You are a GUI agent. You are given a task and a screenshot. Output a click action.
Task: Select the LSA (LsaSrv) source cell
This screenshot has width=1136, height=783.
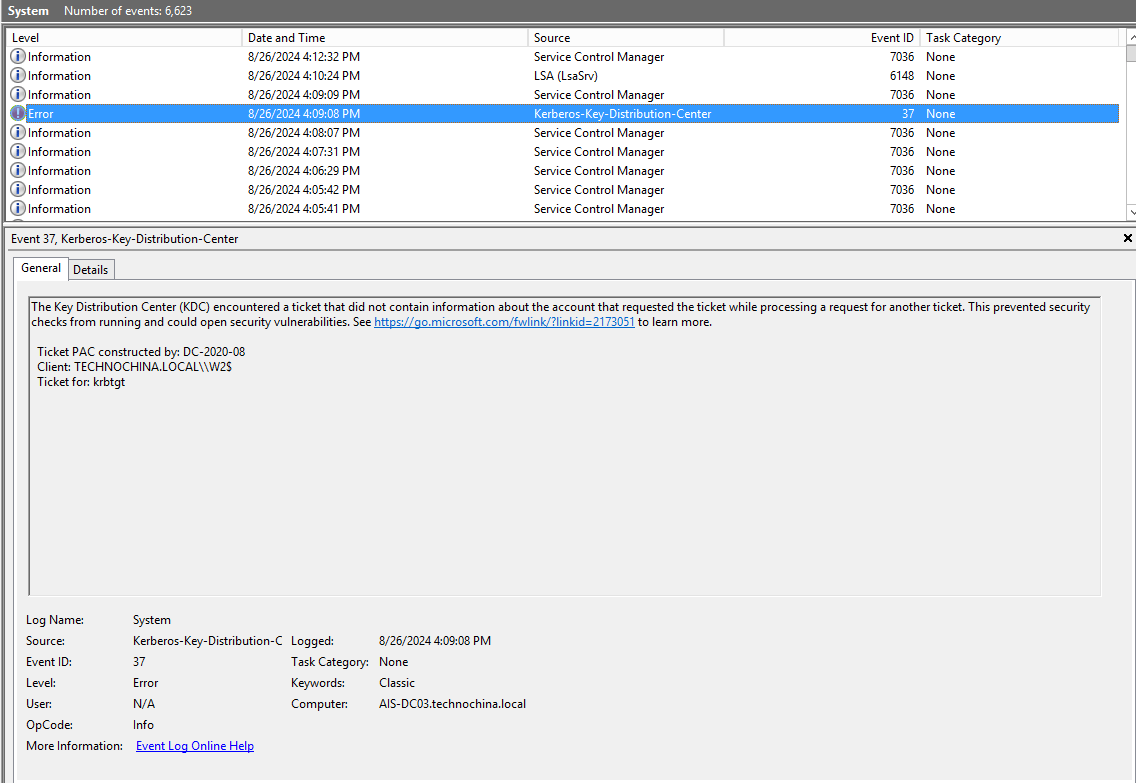click(x=566, y=75)
